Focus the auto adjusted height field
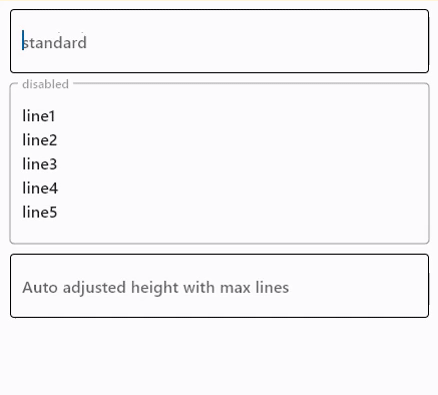 [x=219, y=286]
